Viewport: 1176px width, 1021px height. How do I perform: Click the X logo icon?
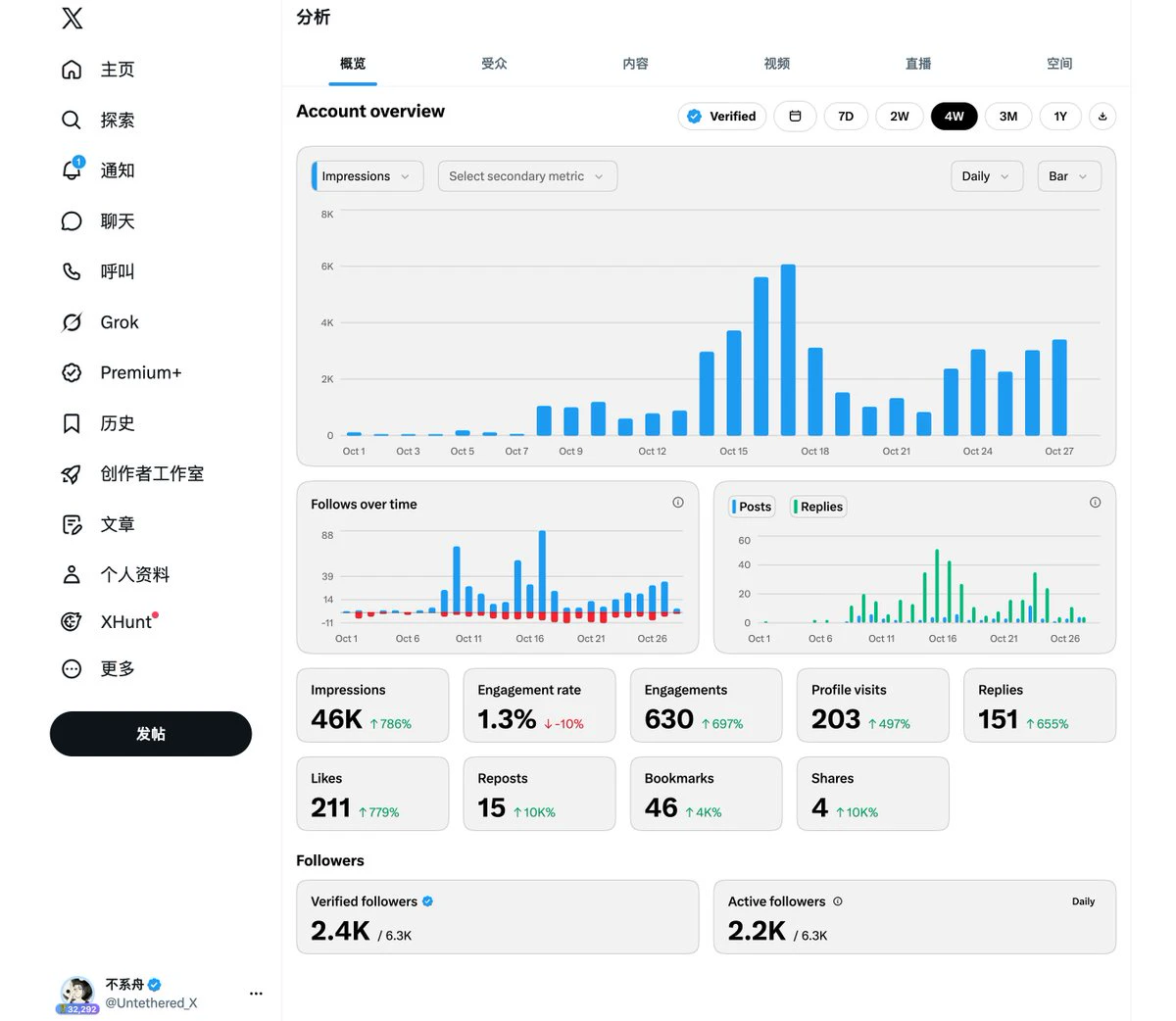72,18
